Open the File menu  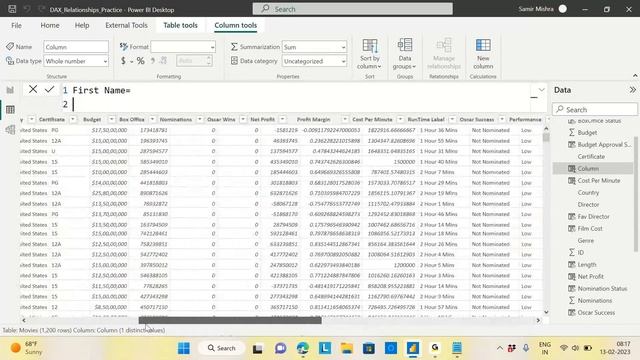[16, 25]
